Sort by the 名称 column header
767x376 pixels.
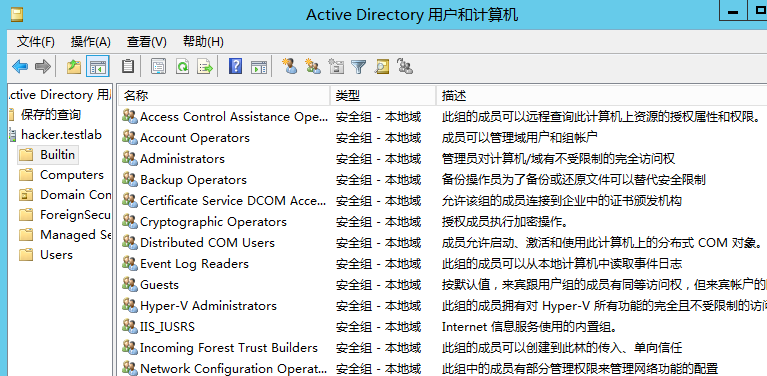[225, 95]
